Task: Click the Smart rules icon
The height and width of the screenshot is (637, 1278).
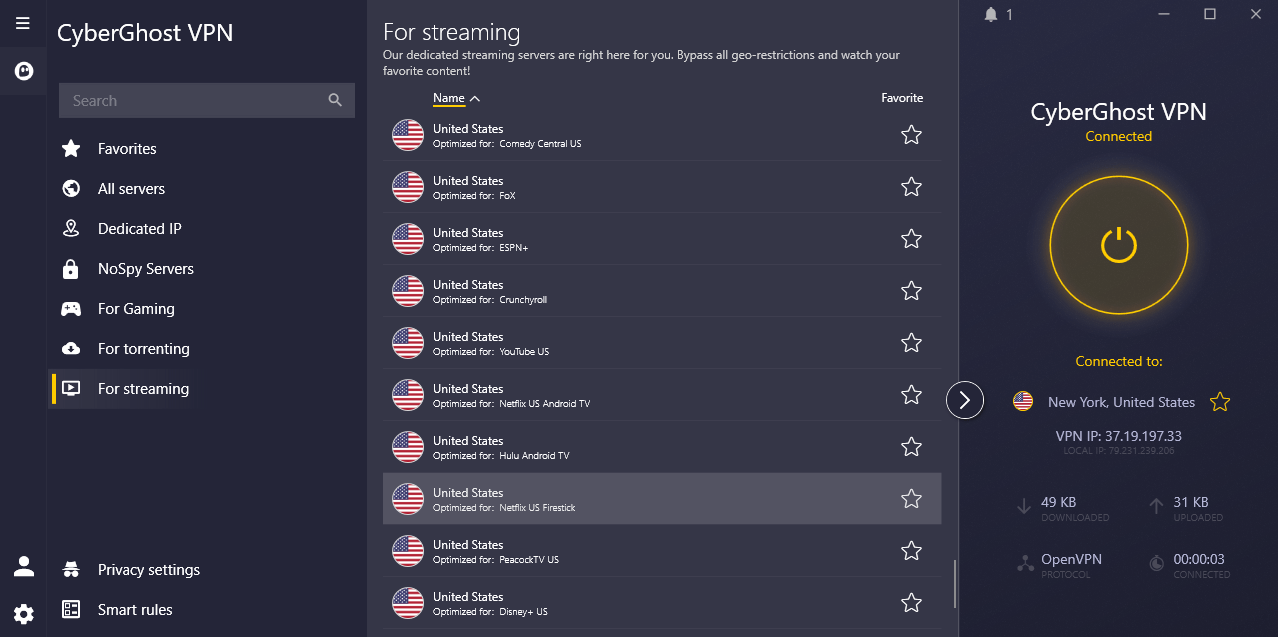Action: click(x=71, y=609)
